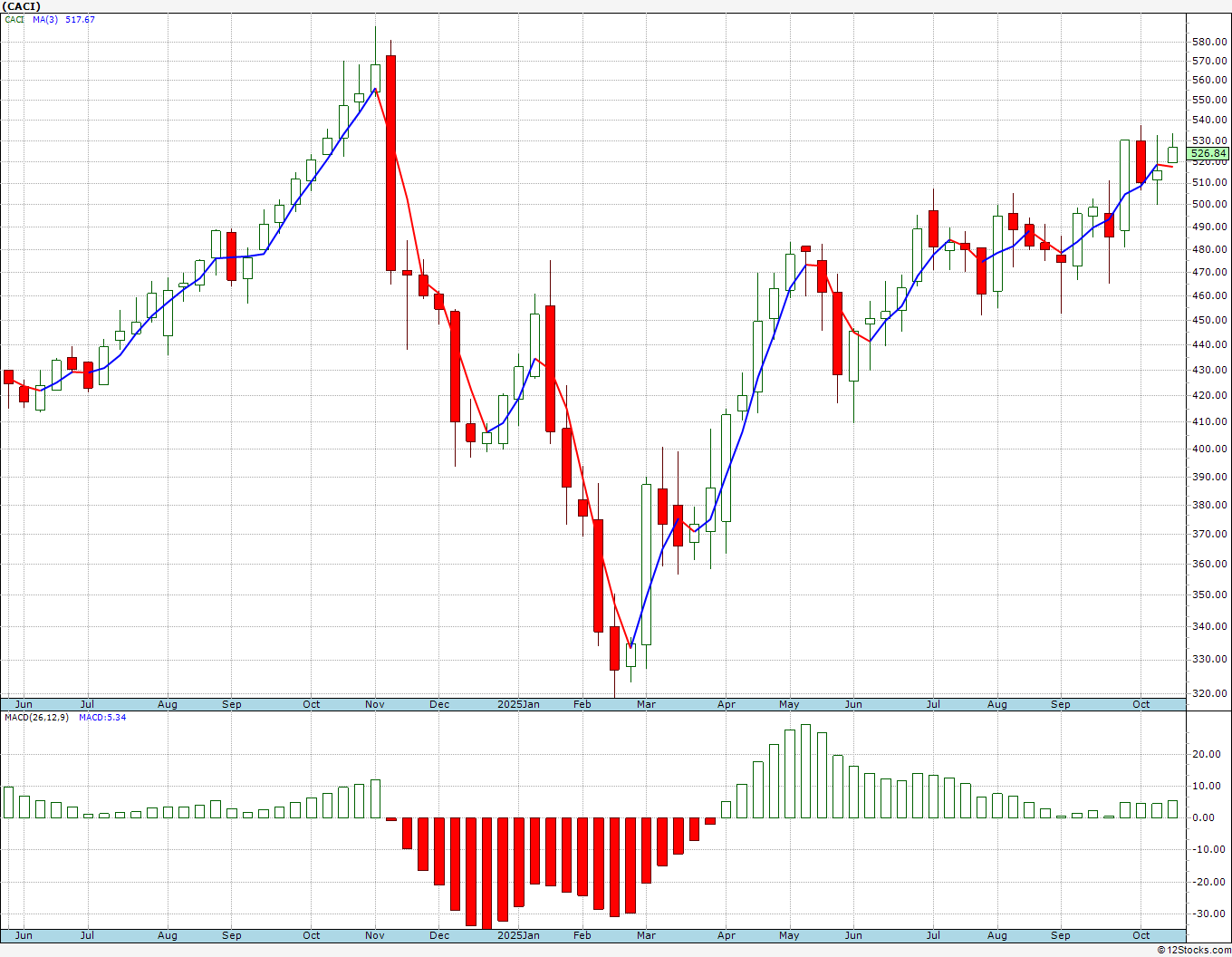
Task: Select the 580.00 price axis label
Action: click(x=1210, y=42)
